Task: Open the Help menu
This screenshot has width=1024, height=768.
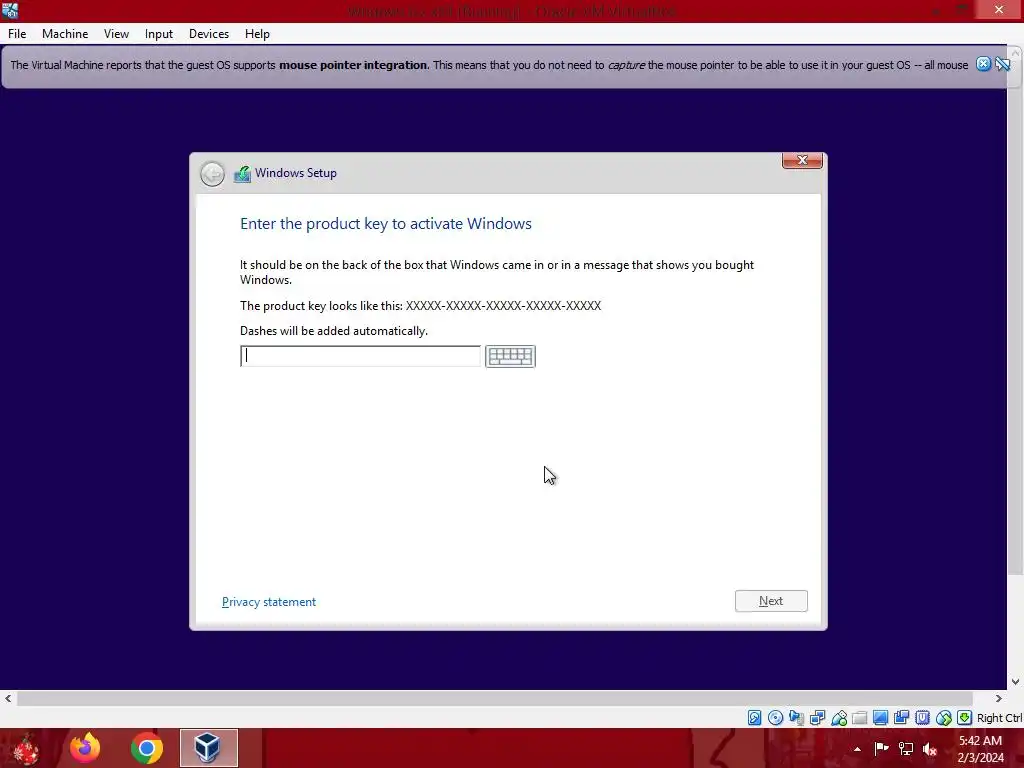Action: click(x=257, y=34)
